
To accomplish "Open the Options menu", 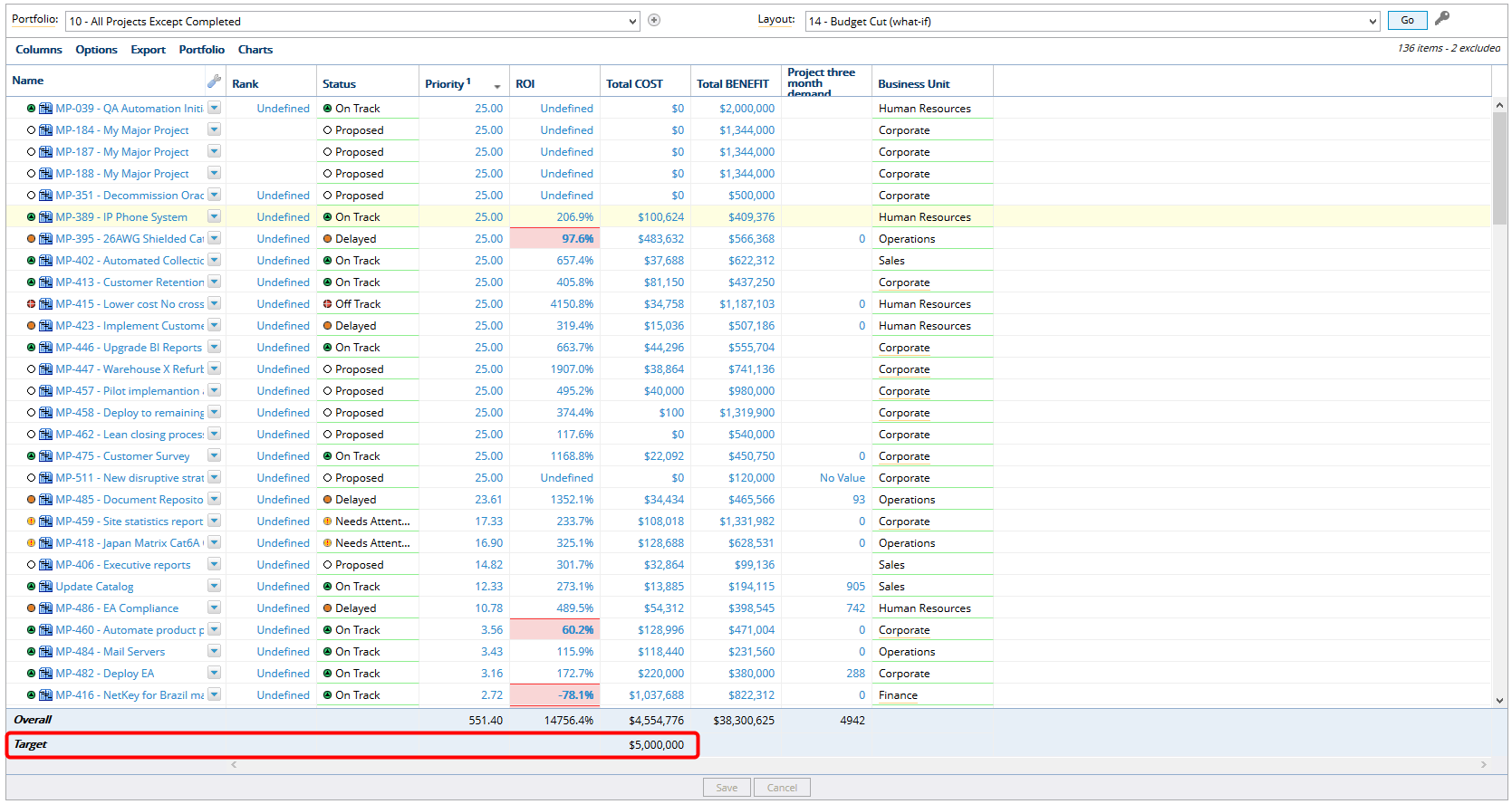I will coord(96,50).
